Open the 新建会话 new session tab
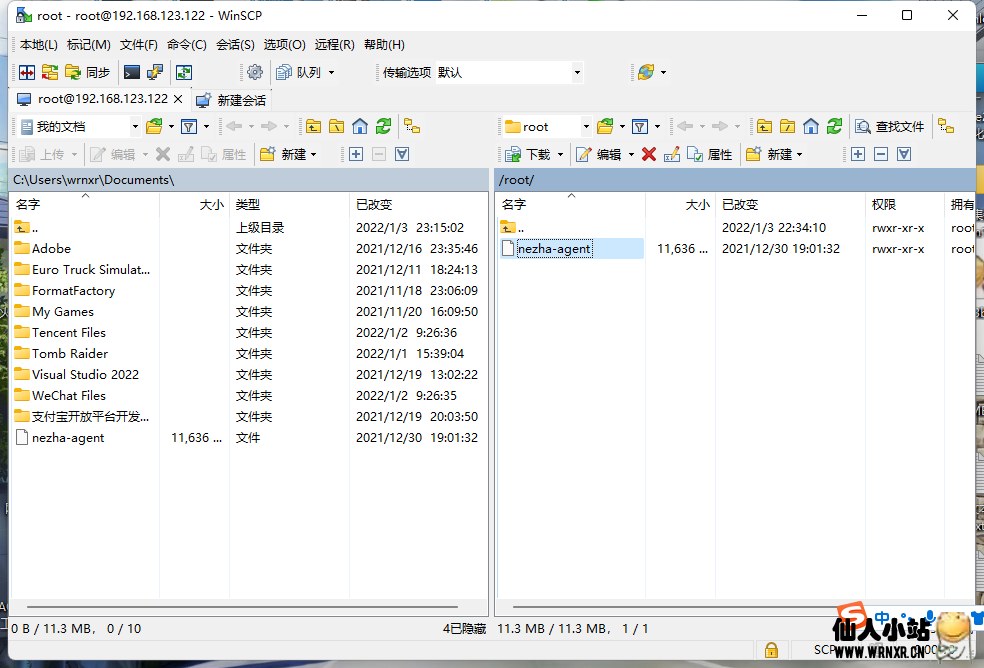 (x=230, y=100)
